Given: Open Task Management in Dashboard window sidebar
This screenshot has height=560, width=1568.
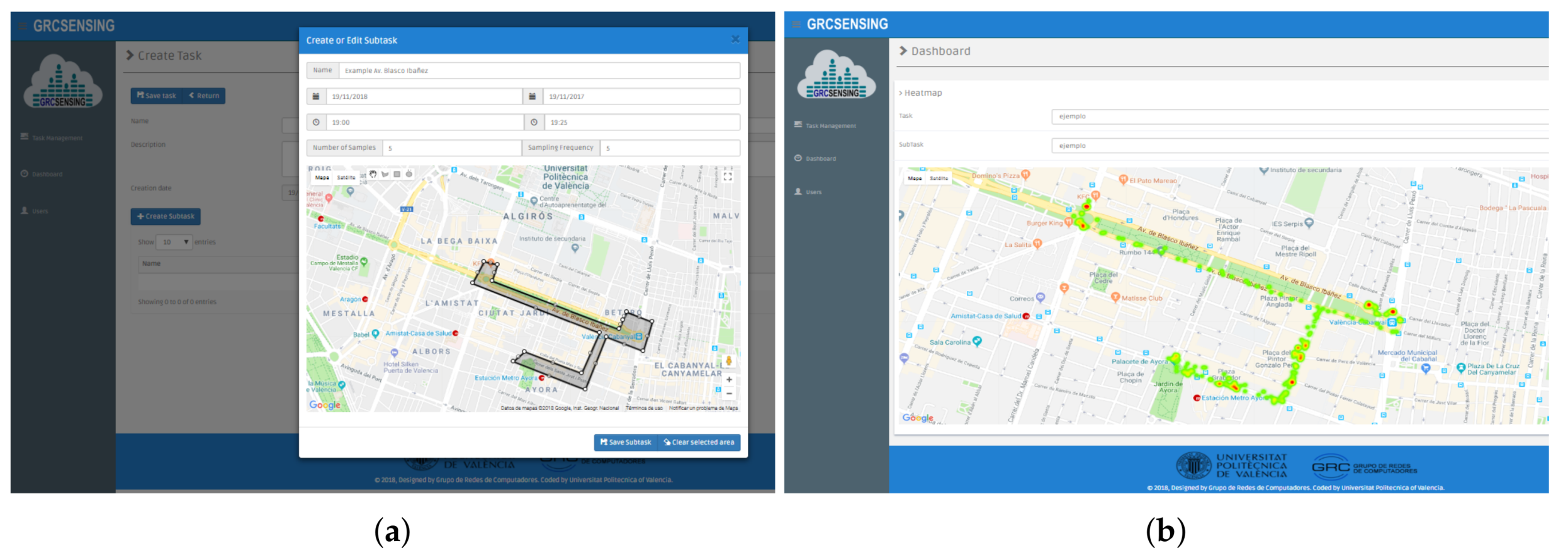Looking at the screenshot, I should click(825, 125).
